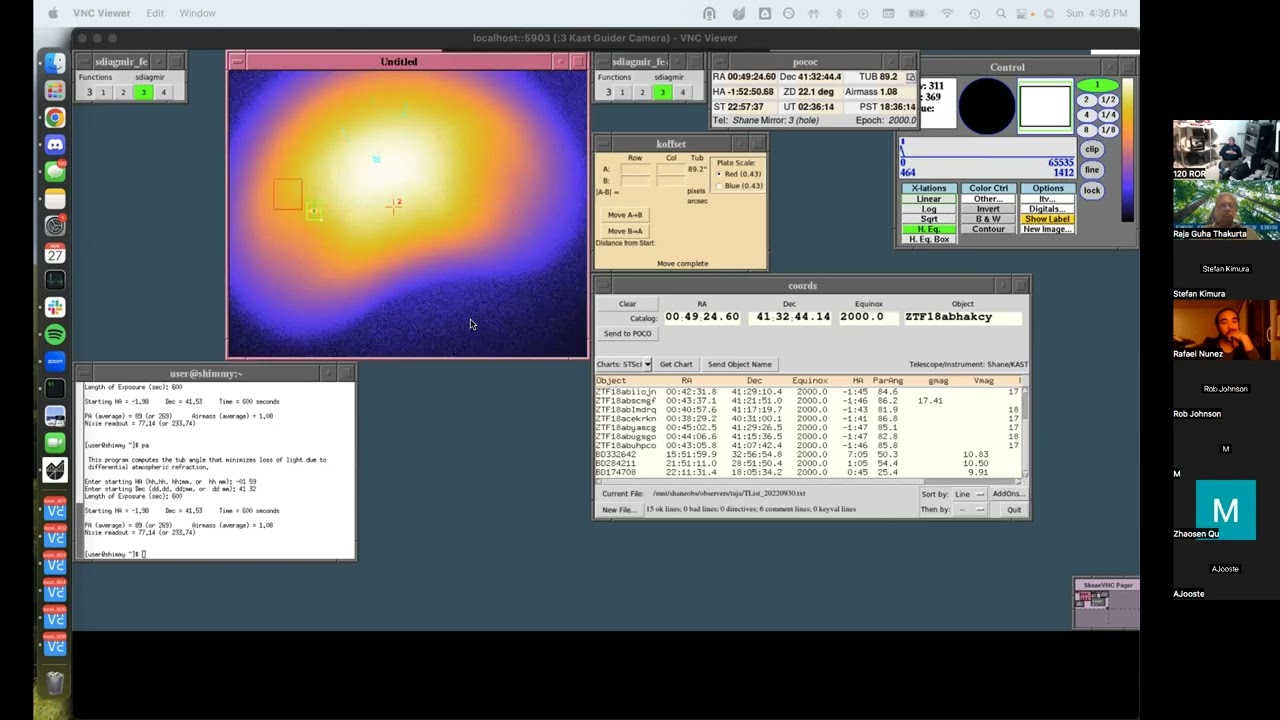This screenshot has height=720, width=1280.
Task: Toggle the fine button in Control
Action: 1092,170
